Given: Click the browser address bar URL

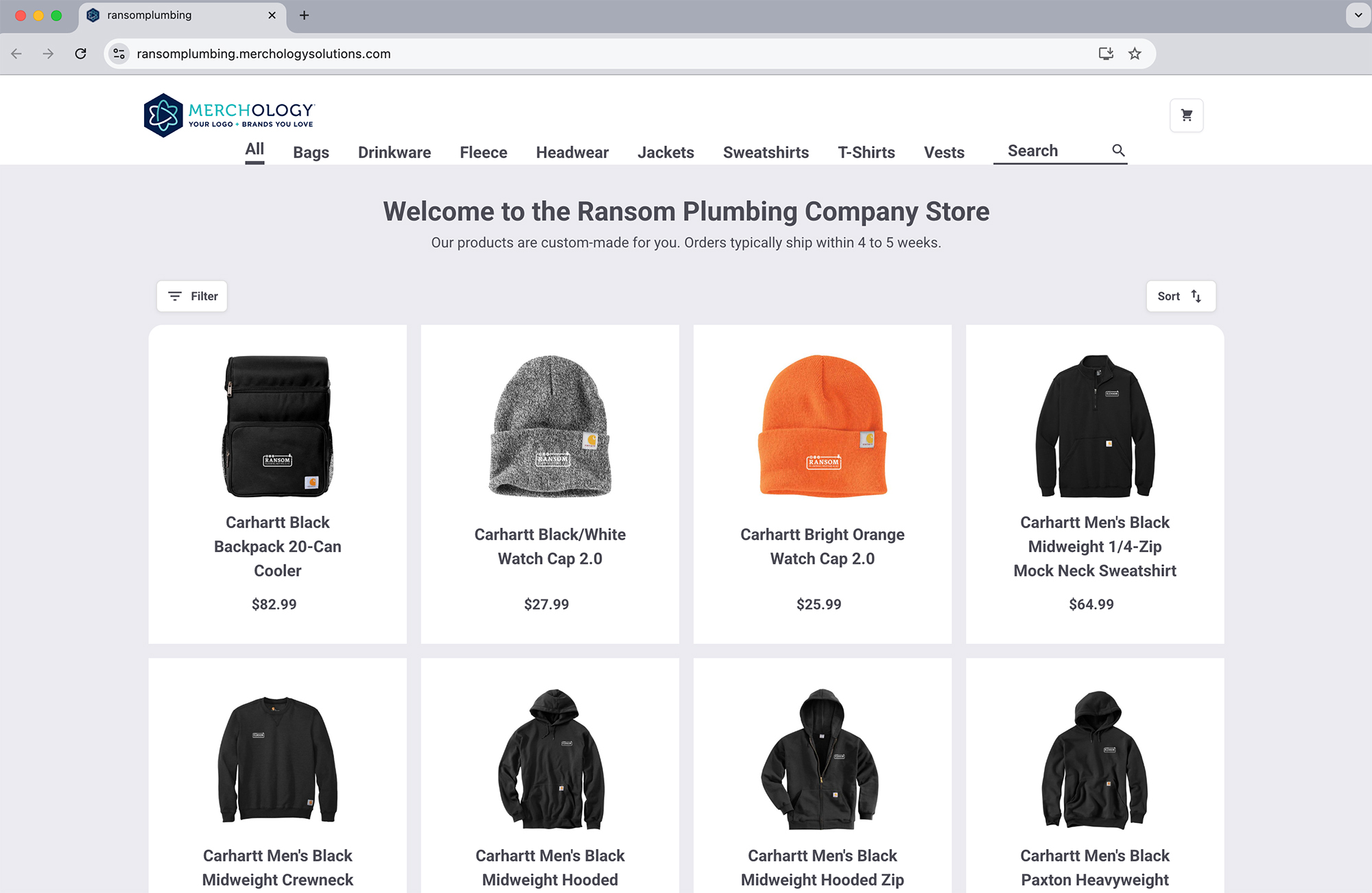Looking at the screenshot, I should tap(263, 53).
